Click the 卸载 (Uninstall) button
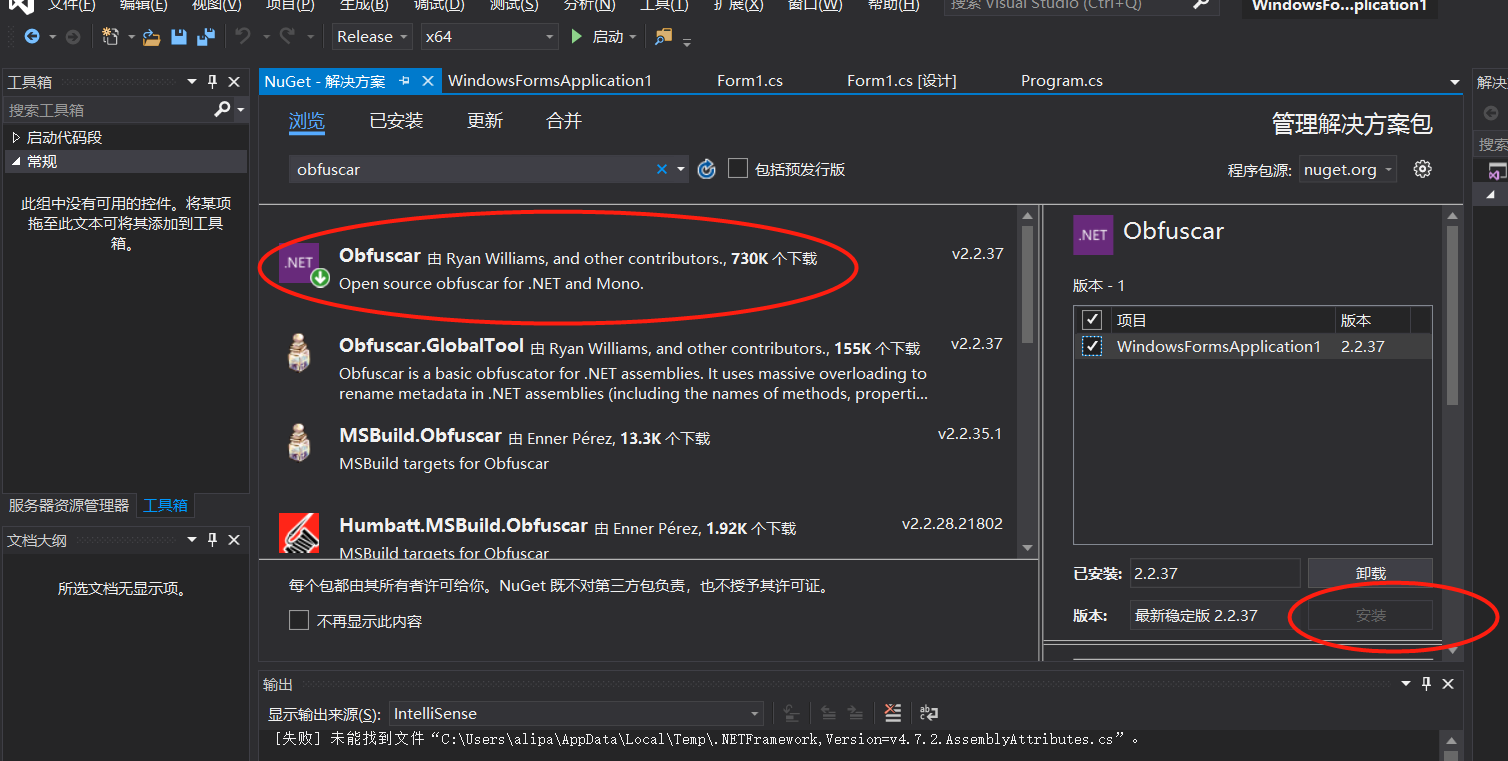This screenshot has width=1508, height=761. 1370,573
